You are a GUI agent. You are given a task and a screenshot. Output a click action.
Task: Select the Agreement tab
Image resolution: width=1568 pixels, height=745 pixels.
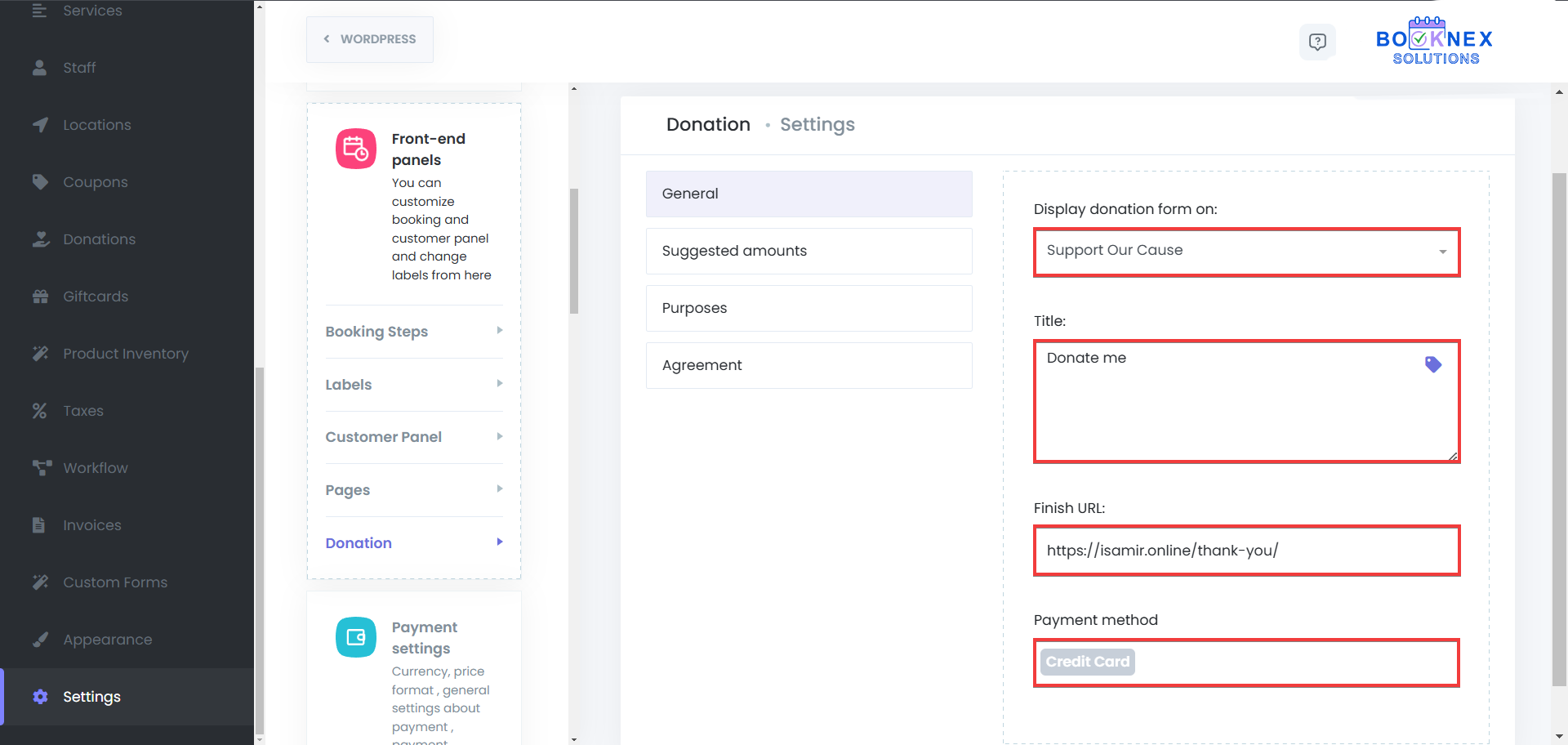click(808, 365)
